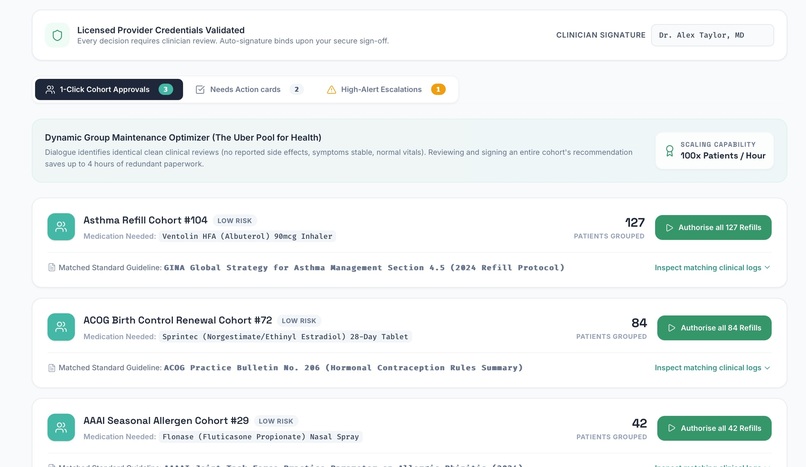
Task: Click the AAAI Seasonal Allergen cohort group icon
Action: coord(61,427)
